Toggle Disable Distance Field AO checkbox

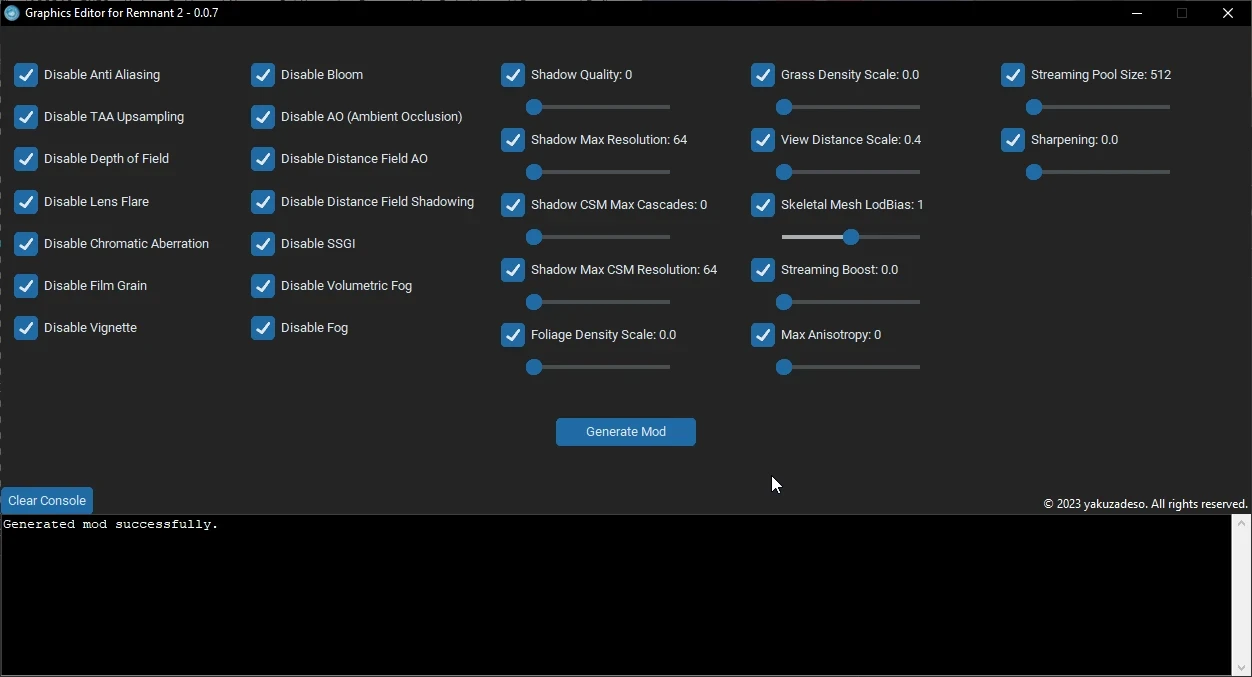[x=263, y=159]
